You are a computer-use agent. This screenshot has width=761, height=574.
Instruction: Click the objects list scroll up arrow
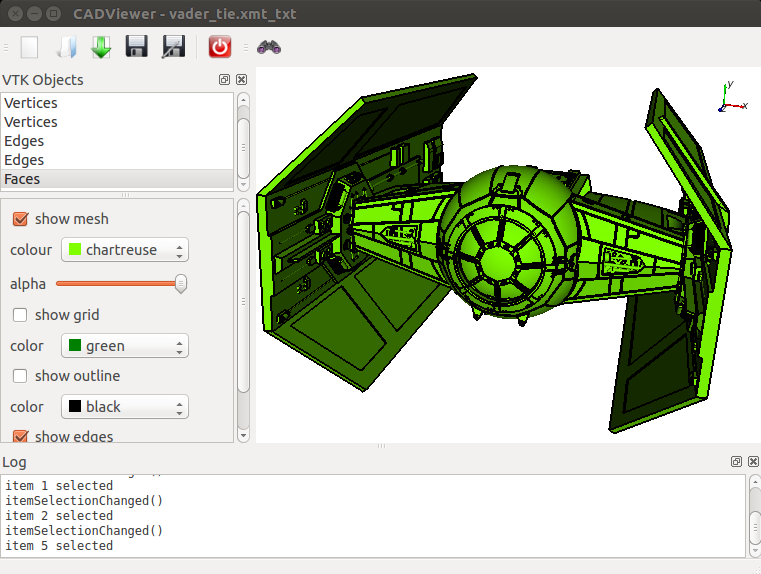pos(243,99)
